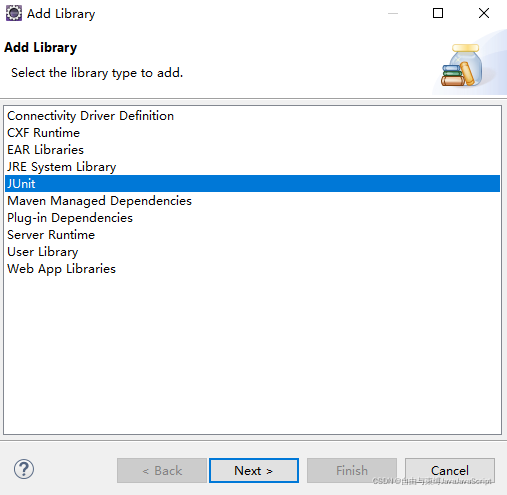Click the Eclipse application icon in title bar
507x495 pixels.
14,14
